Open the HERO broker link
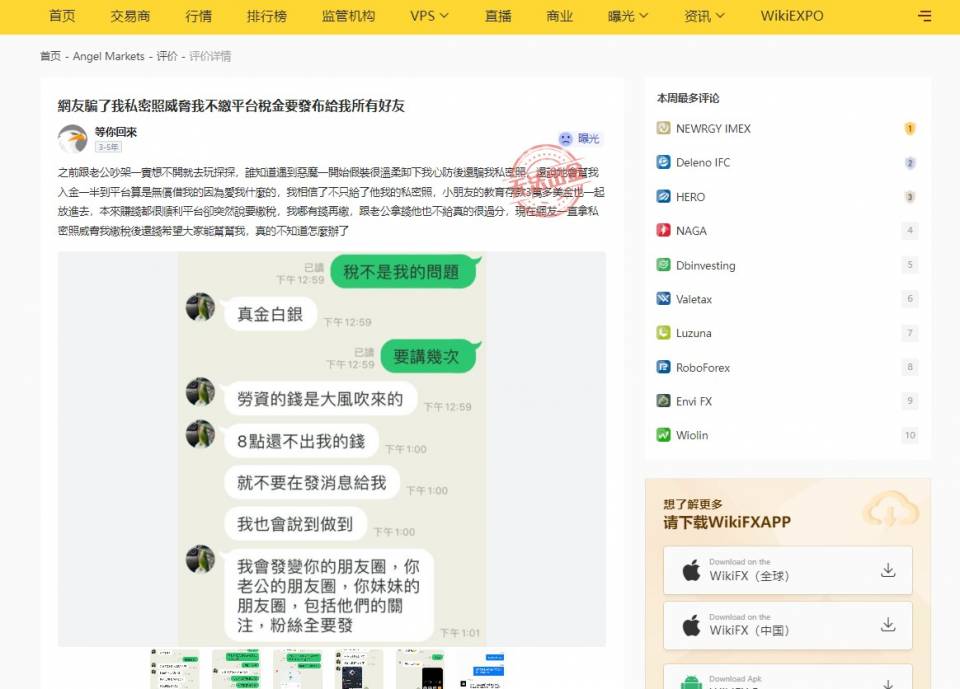Screen dimensions: 960x689 (691, 197)
